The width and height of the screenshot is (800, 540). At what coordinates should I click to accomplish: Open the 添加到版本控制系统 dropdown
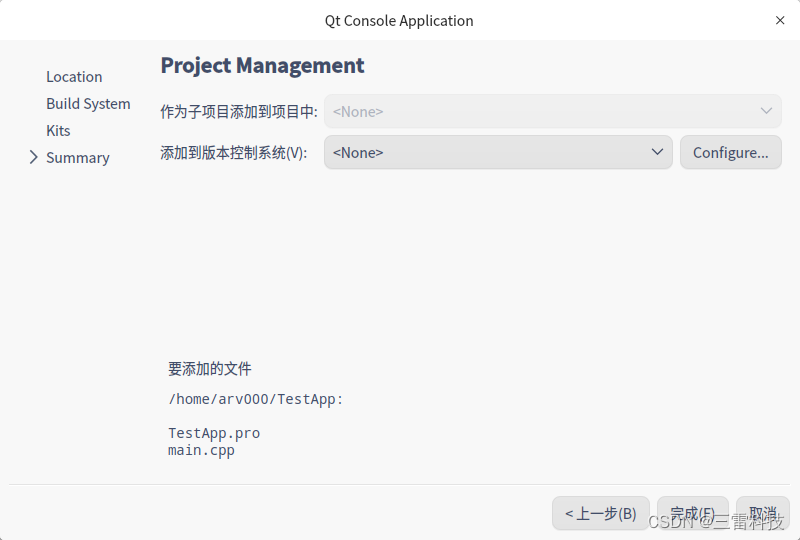click(x=498, y=152)
